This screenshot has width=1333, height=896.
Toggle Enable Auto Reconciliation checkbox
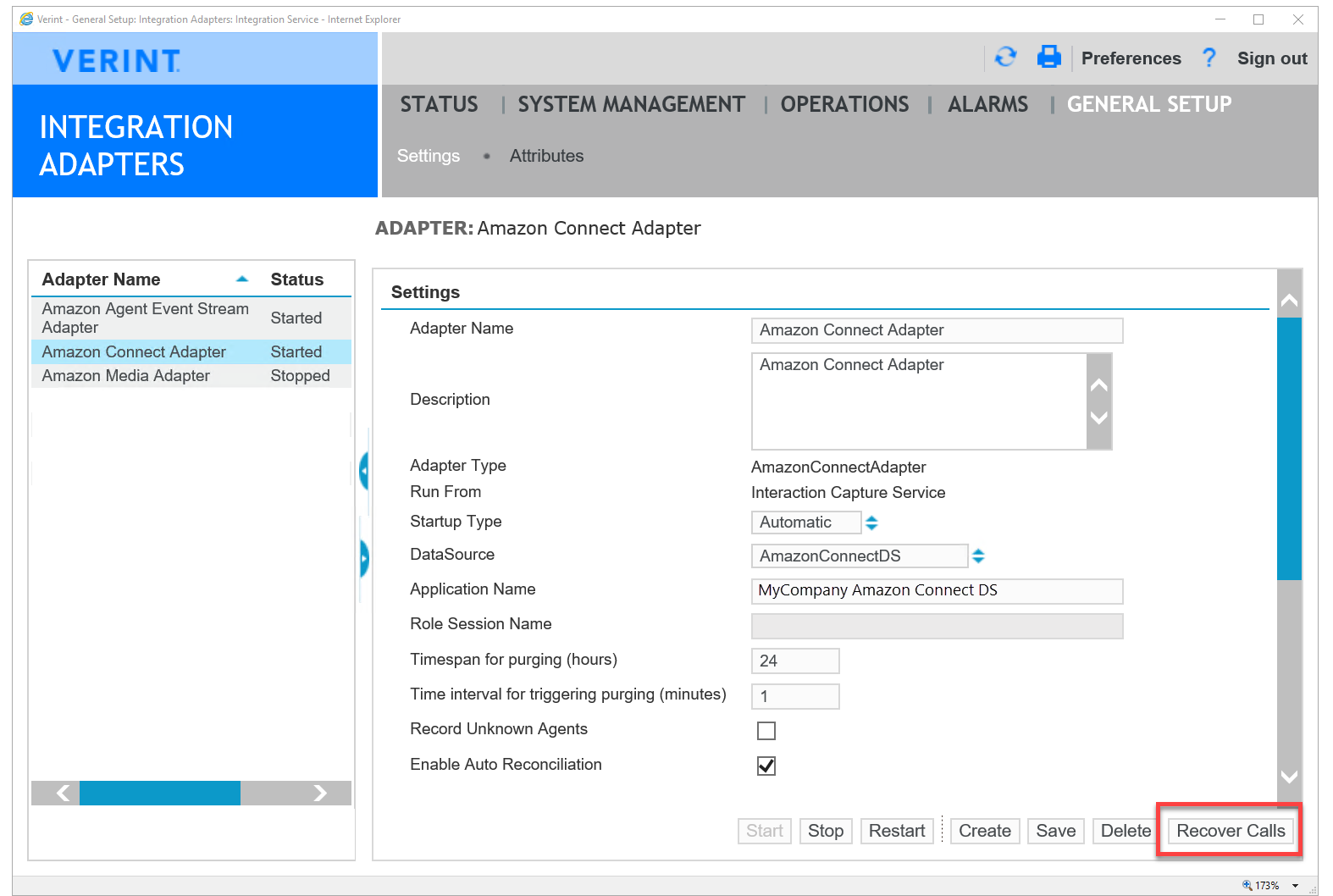[766, 766]
